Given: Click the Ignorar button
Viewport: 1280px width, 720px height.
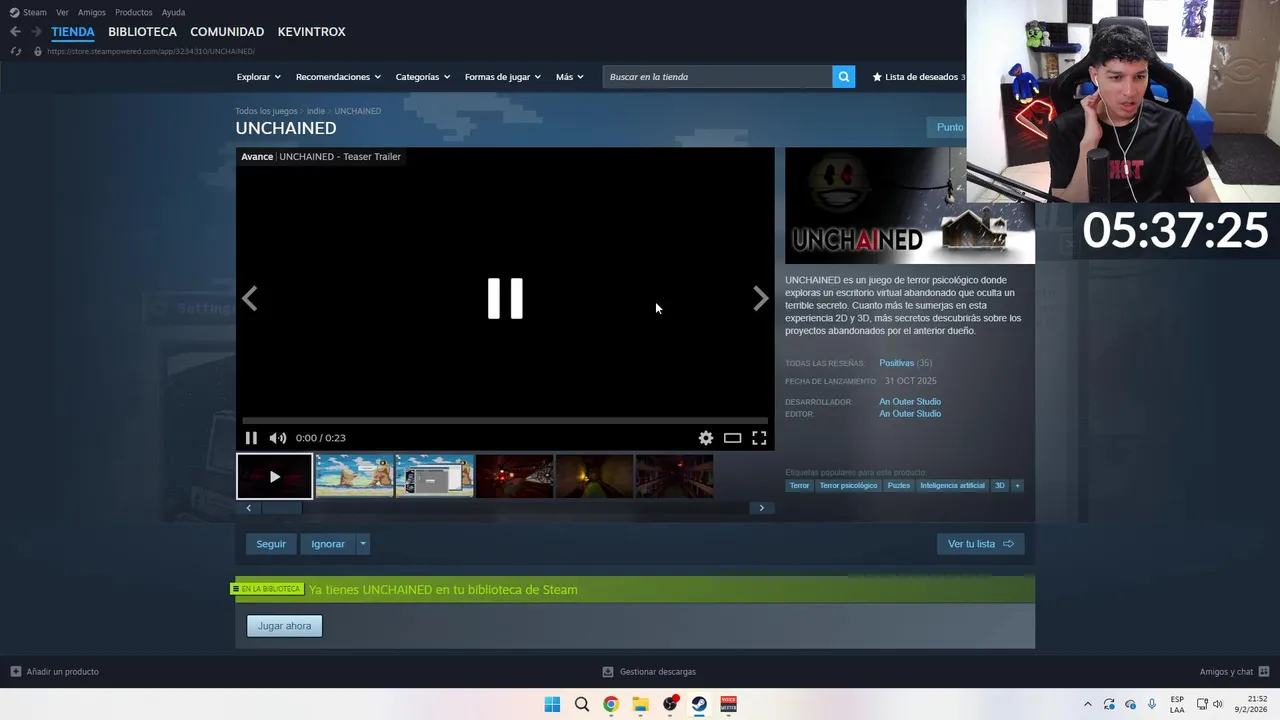Looking at the screenshot, I should click(327, 544).
